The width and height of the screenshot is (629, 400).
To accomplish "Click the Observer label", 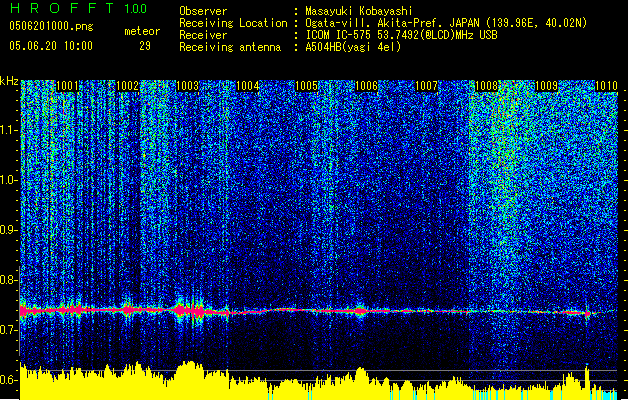I will click(203, 11).
